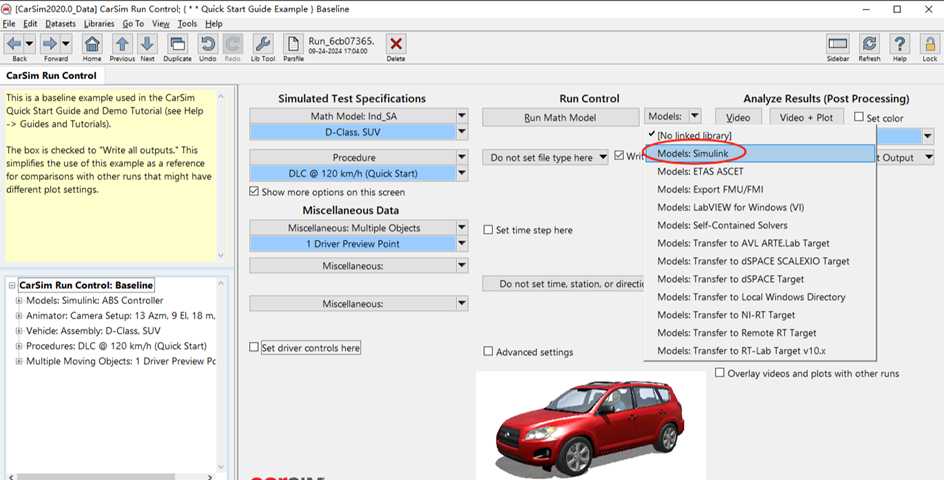The image size is (944, 480).
Task: Open the Libraries menu
Action: pos(99,23)
